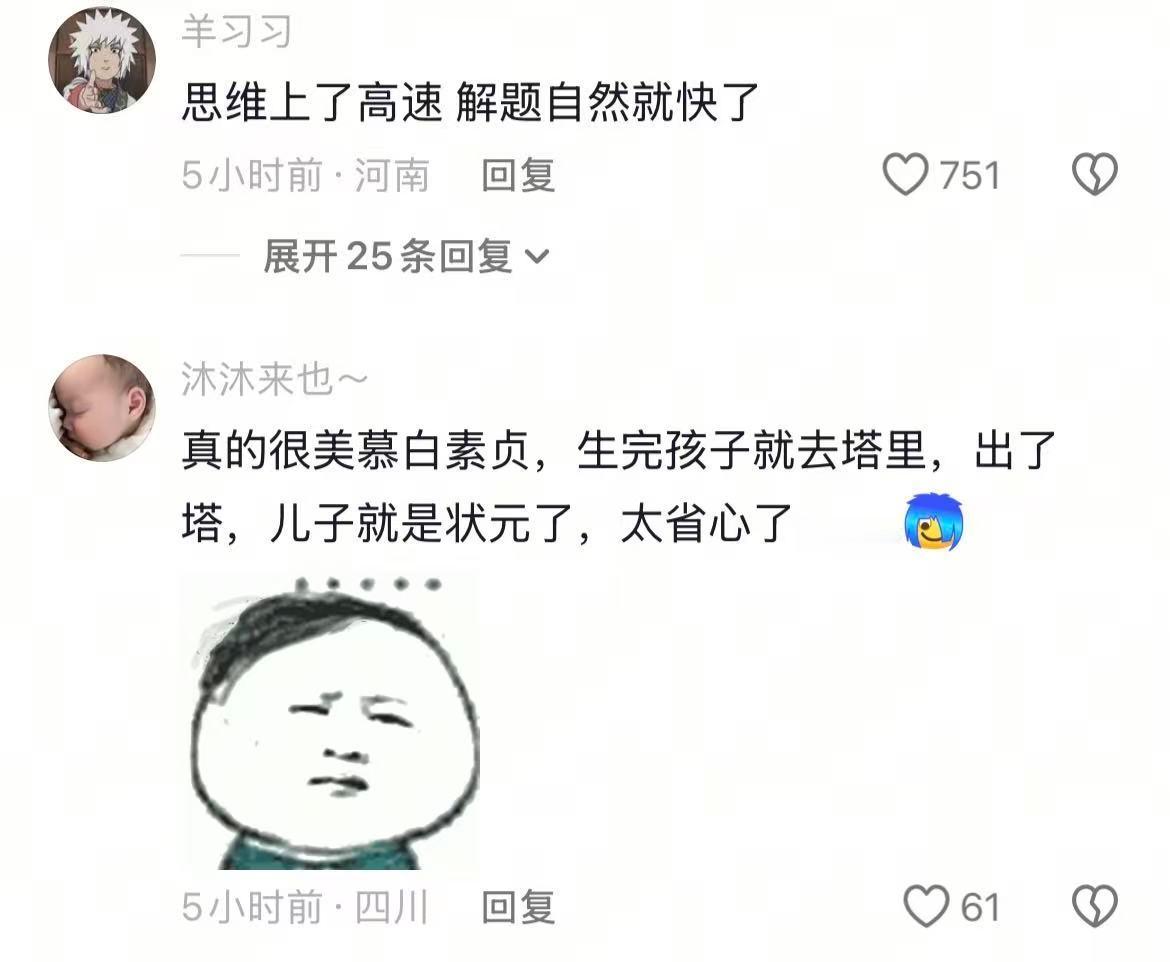Tap the 61 like count
1170x962 pixels.
coord(980,907)
